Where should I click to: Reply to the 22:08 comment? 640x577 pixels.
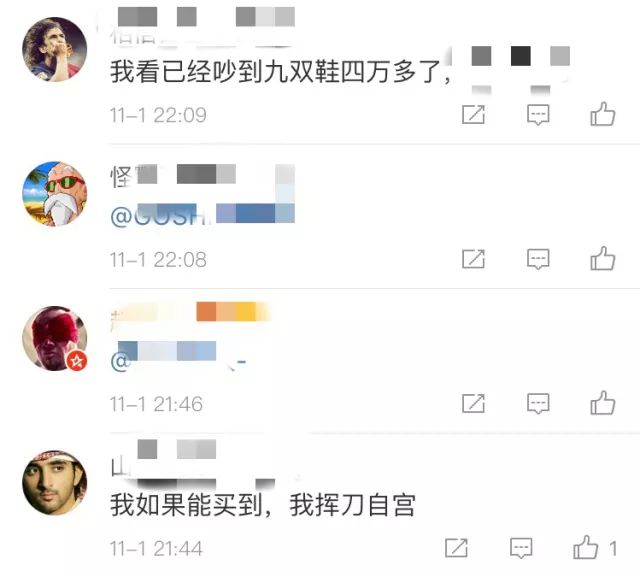[538, 259]
